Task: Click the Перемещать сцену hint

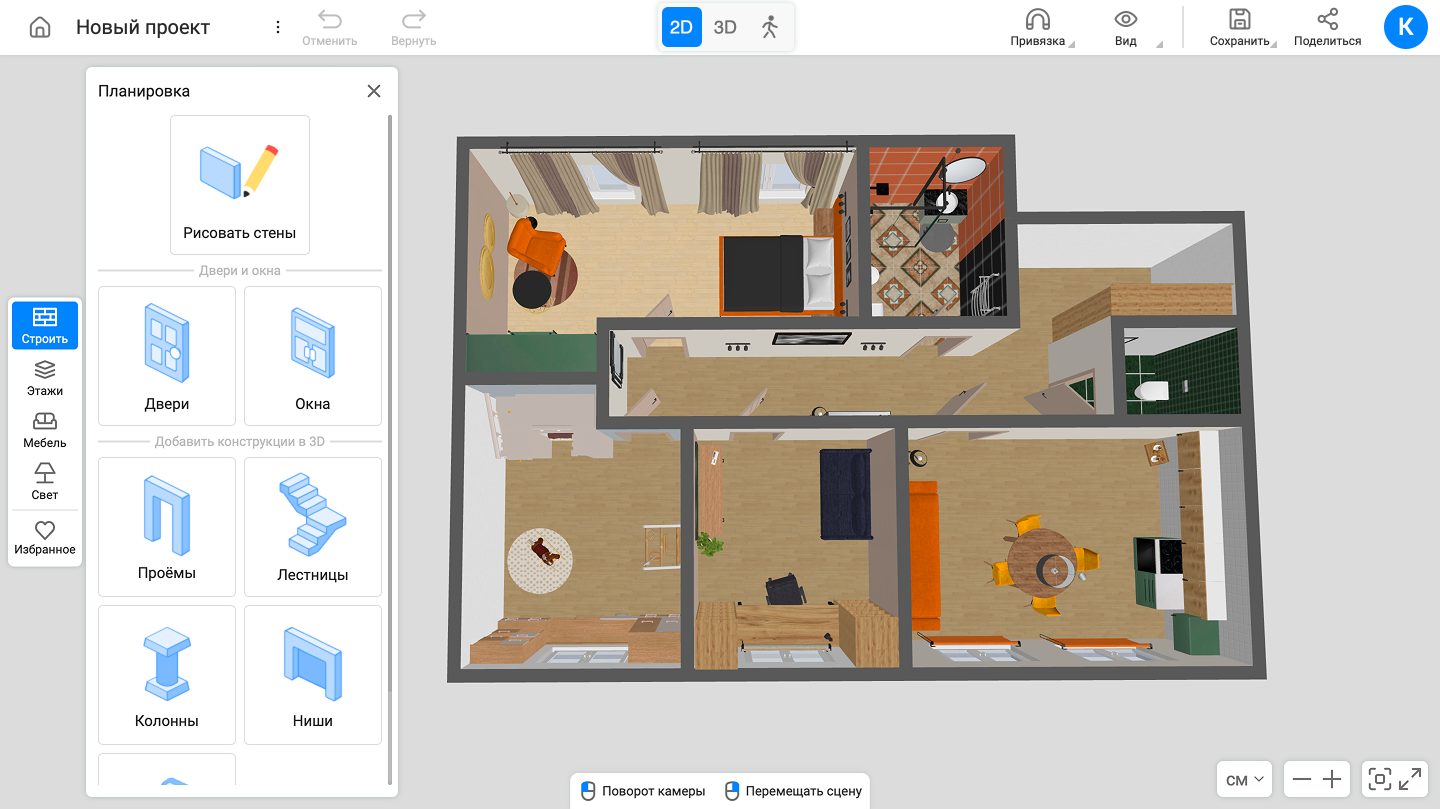Action: [x=794, y=791]
